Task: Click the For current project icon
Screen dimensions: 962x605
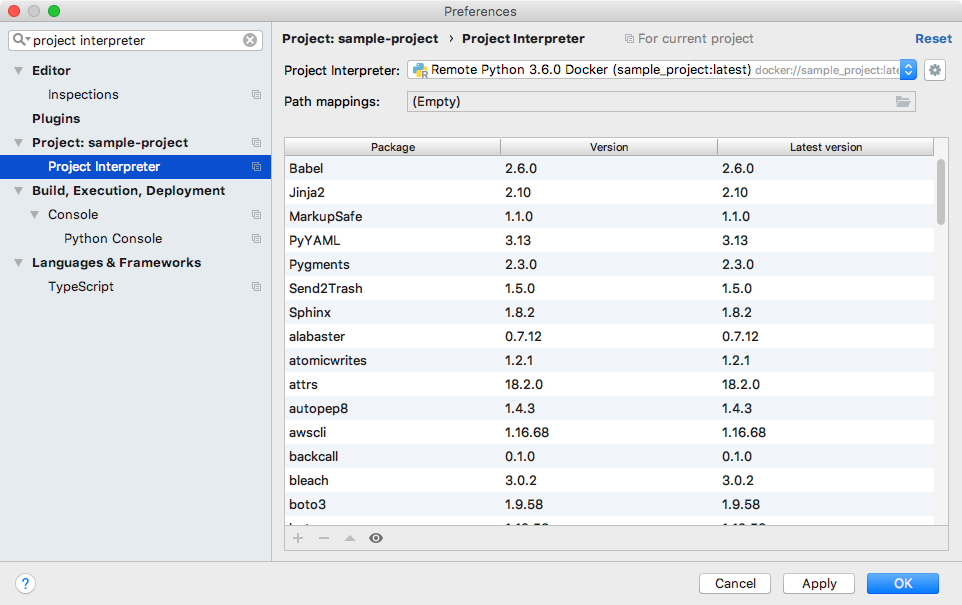Action: (x=629, y=39)
